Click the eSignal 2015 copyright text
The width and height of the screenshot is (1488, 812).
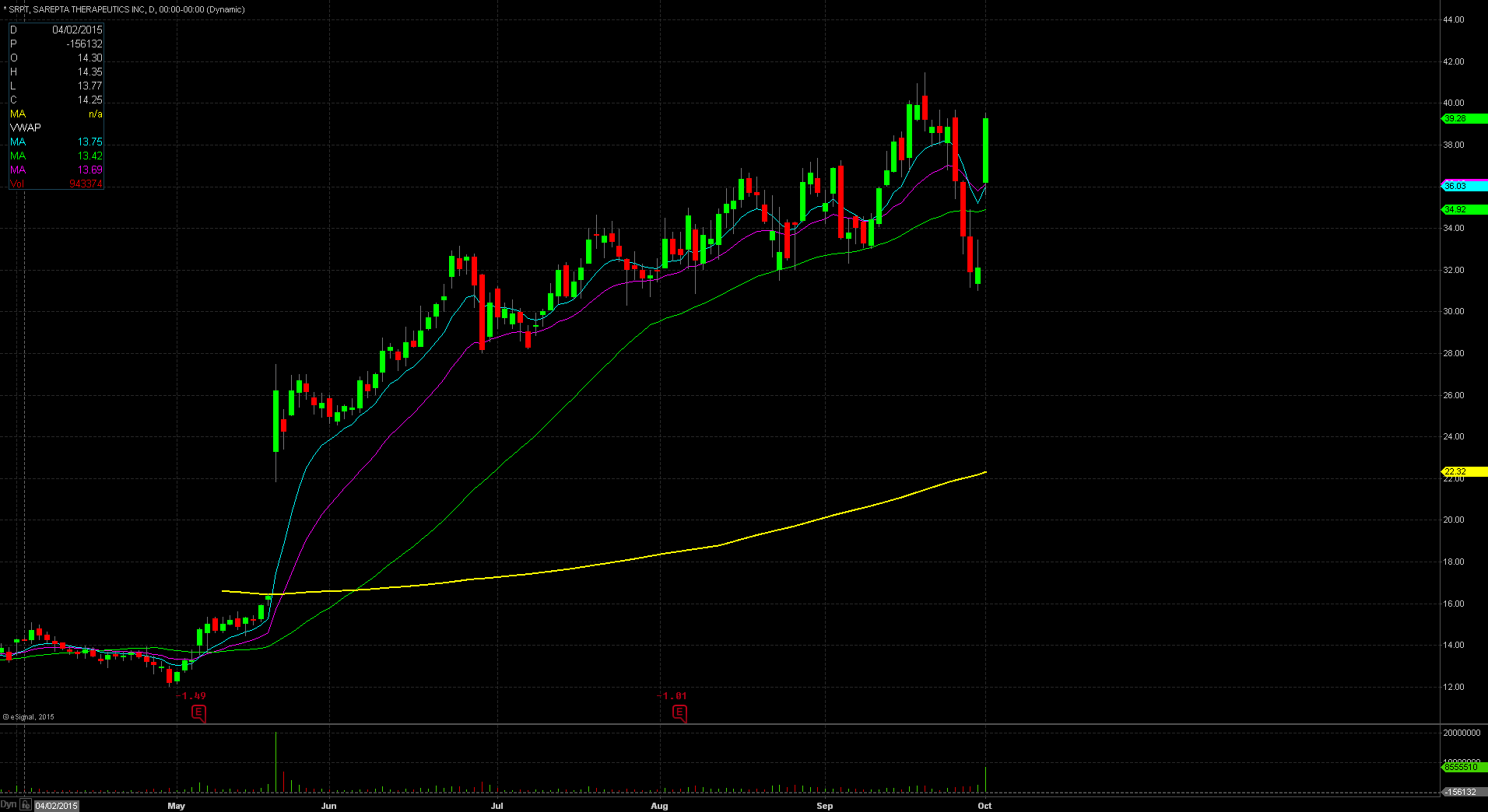[x=29, y=717]
